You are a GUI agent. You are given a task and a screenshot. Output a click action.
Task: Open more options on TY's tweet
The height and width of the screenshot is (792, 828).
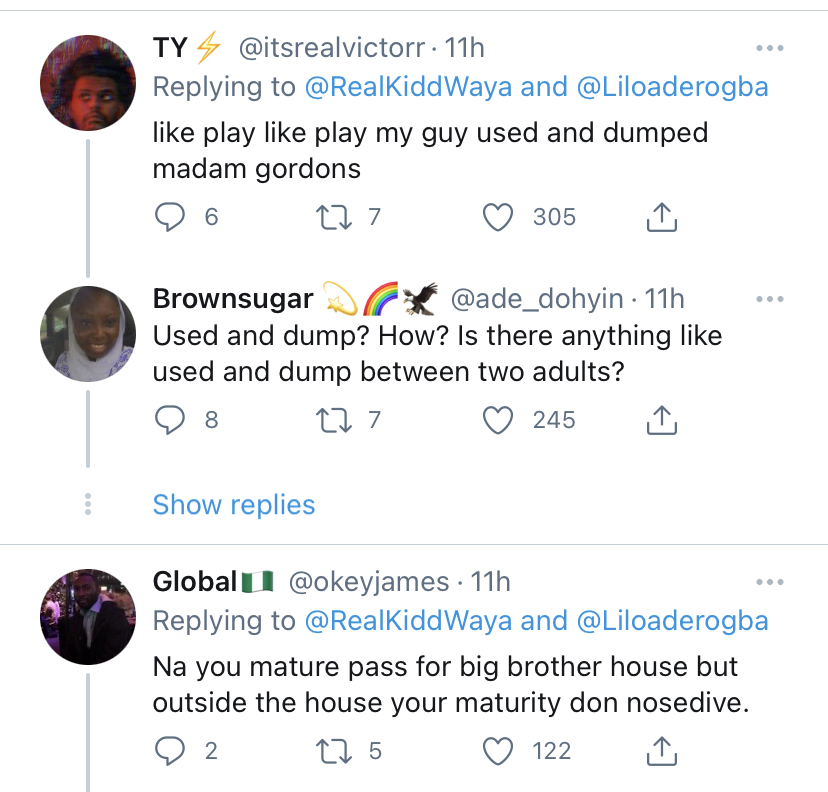pos(769,48)
